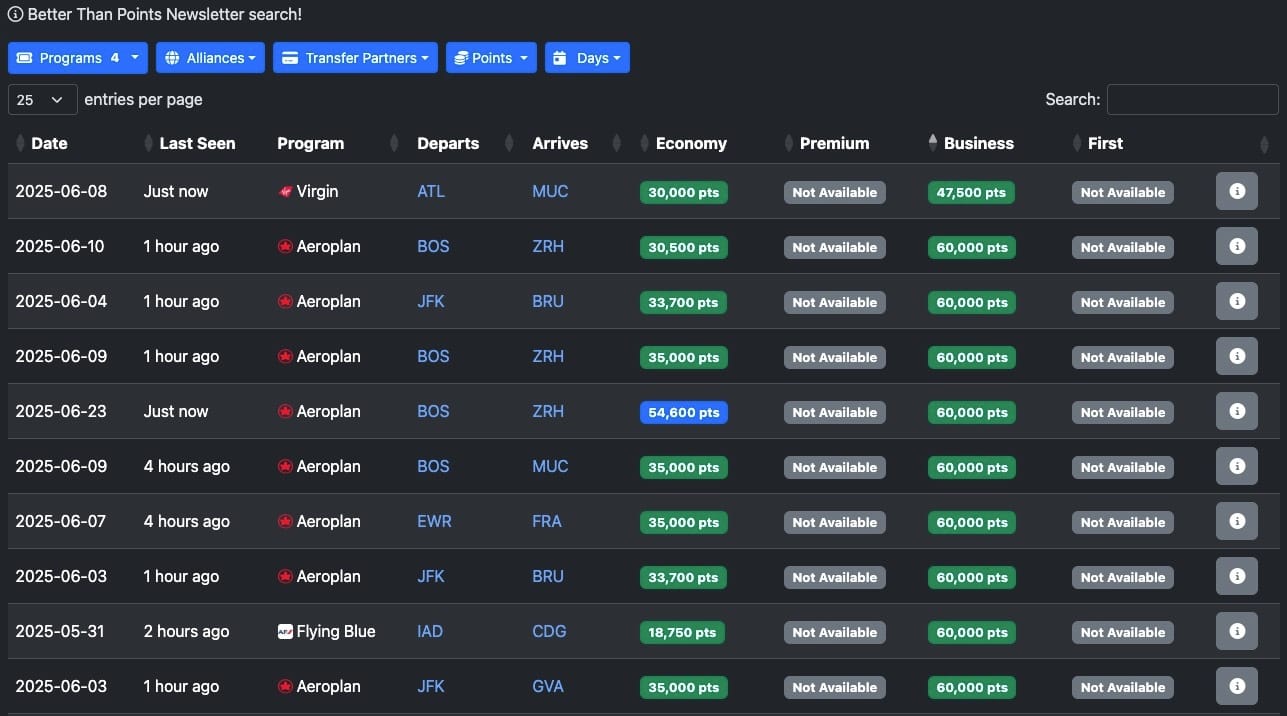The height and width of the screenshot is (716, 1287).
Task: Open info for 2025-06-03 JFK to BRU flight
Action: pyautogui.click(x=1236, y=576)
